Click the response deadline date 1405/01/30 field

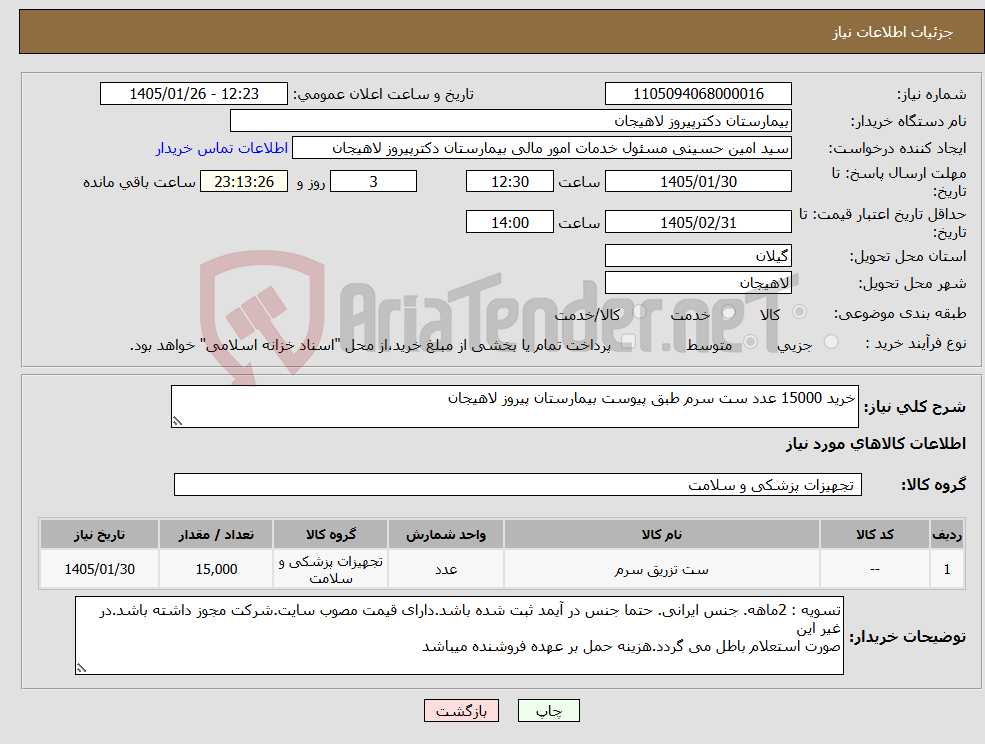(698, 182)
